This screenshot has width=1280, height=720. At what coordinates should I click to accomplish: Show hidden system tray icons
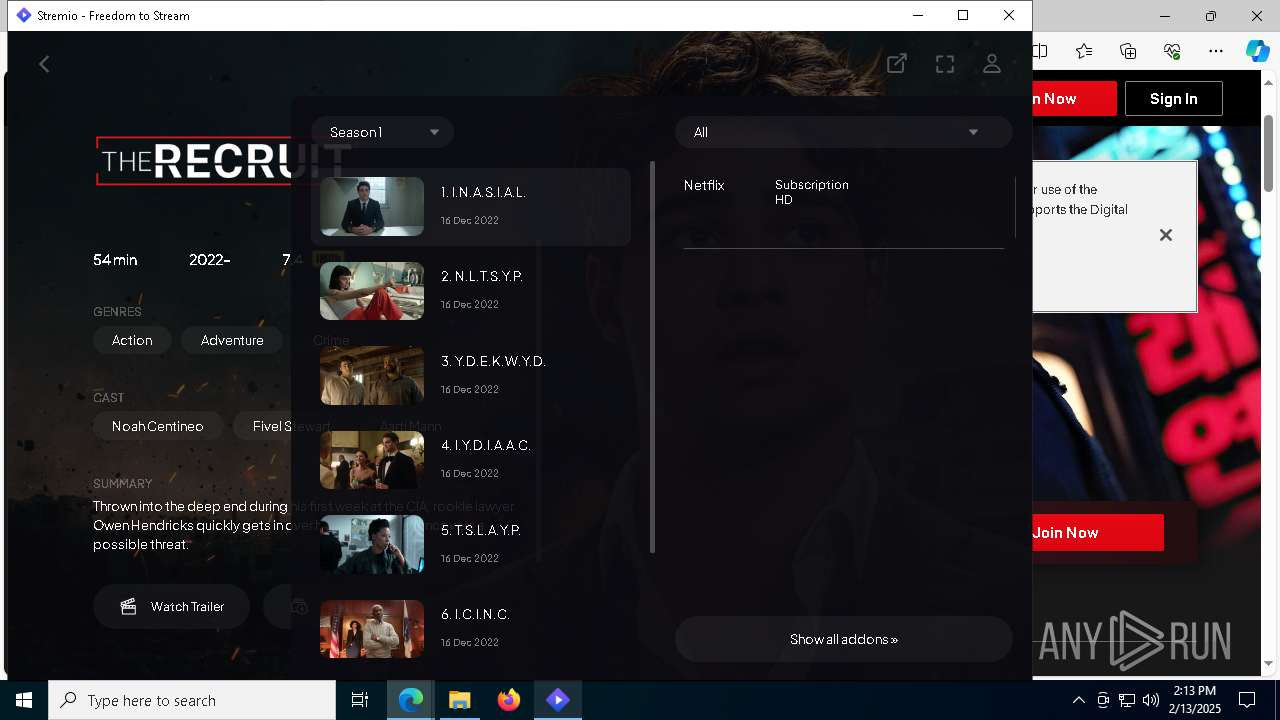[x=1078, y=700]
